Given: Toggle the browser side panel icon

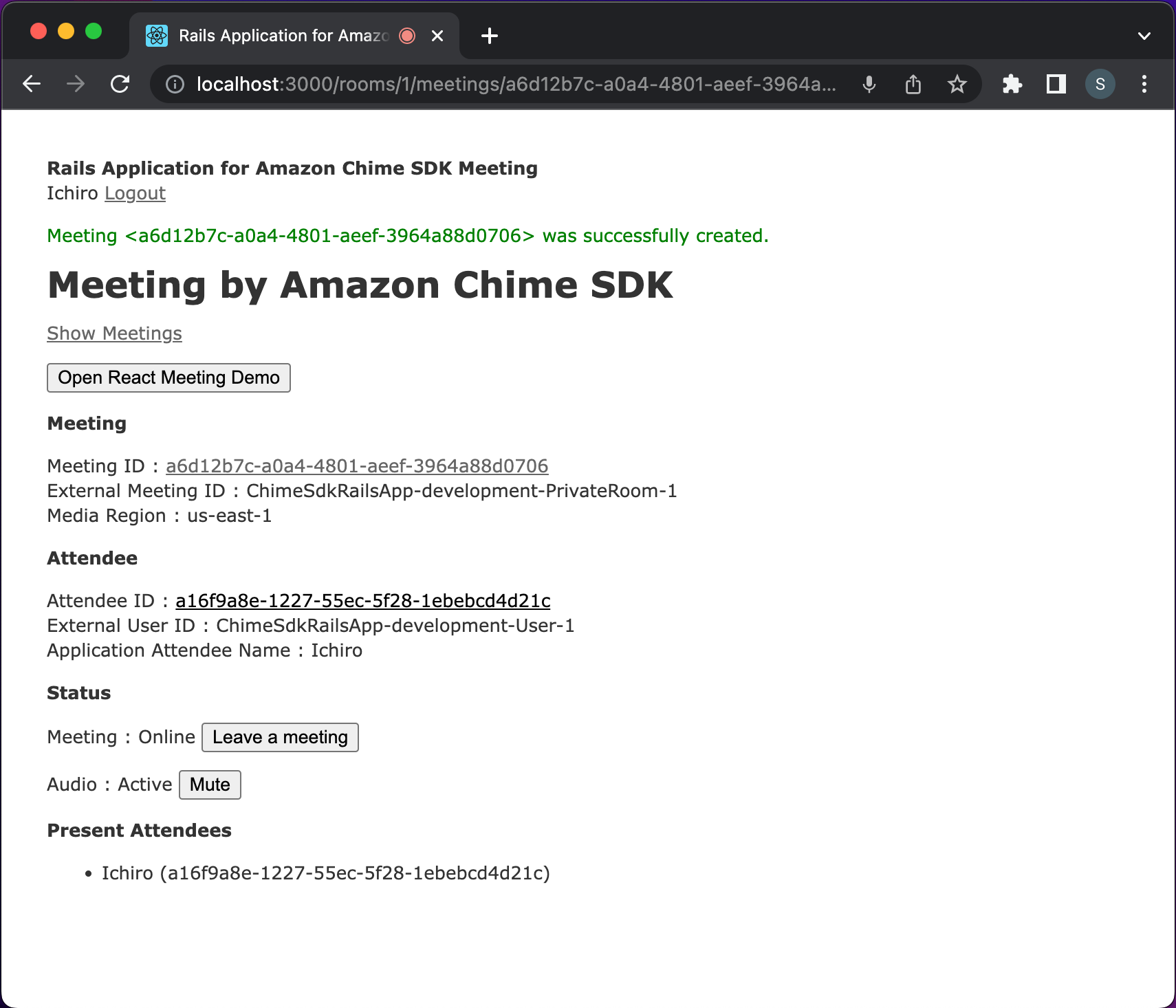Looking at the screenshot, I should (x=1056, y=84).
